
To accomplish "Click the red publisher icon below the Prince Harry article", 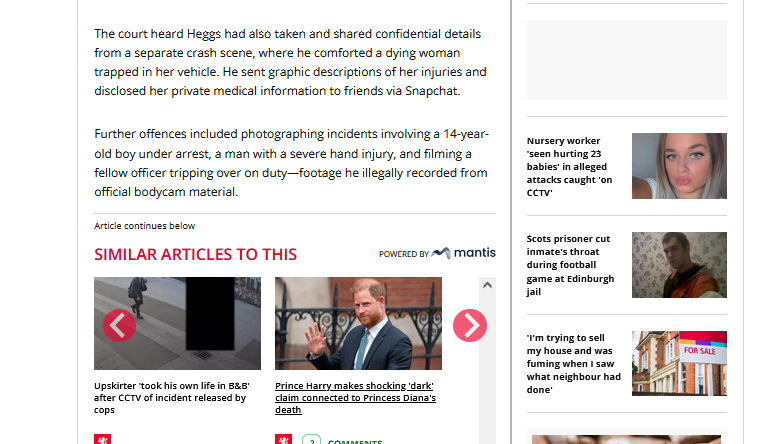I will point(284,439).
